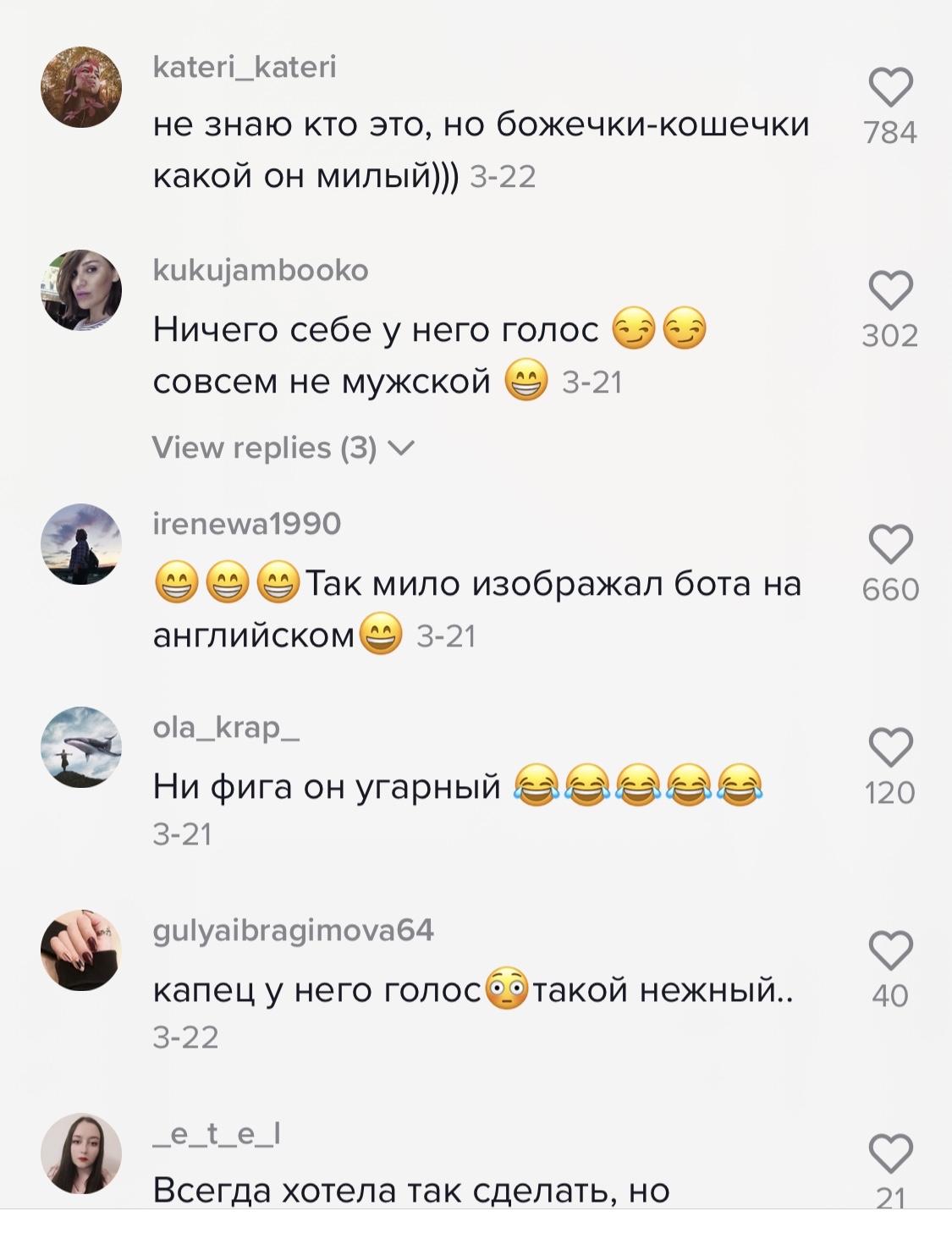Image resolution: width=952 pixels, height=1233 pixels.
Task: Like ola_krap_'s comment
Action: coord(890,747)
